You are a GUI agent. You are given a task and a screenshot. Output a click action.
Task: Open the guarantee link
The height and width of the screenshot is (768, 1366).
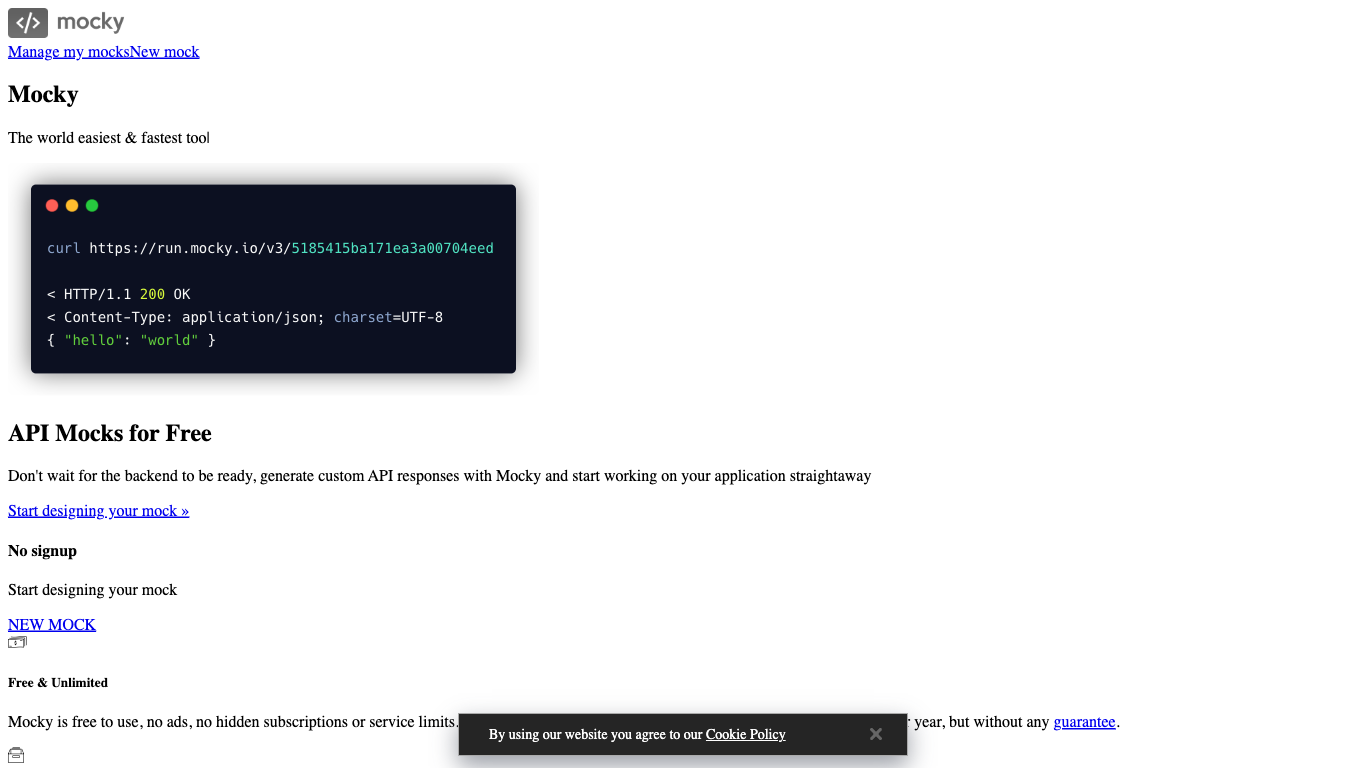click(x=1084, y=722)
